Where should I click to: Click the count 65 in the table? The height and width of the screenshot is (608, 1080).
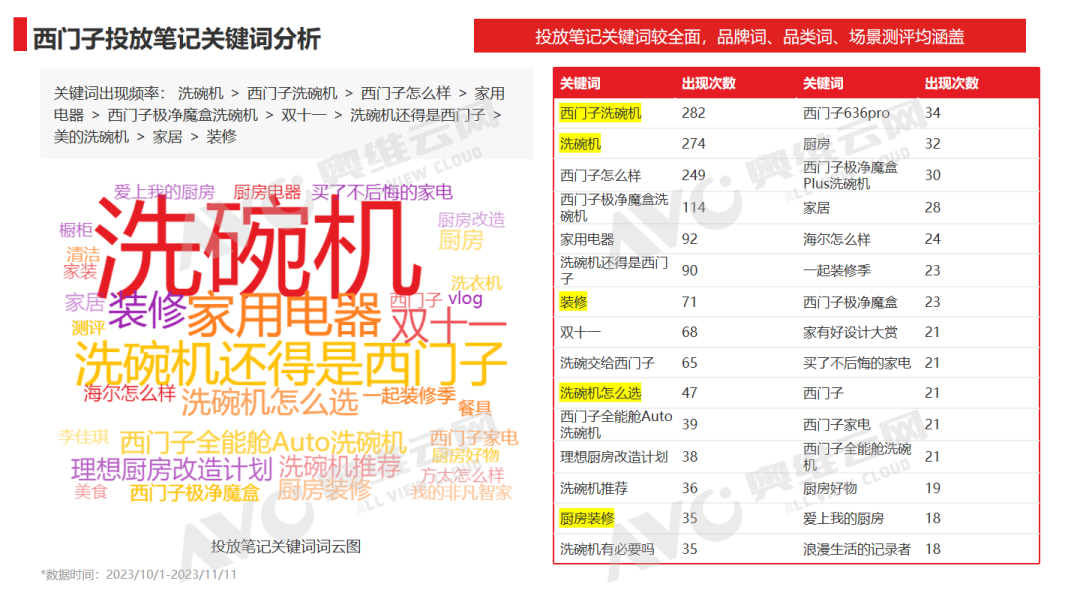pyautogui.click(x=689, y=363)
